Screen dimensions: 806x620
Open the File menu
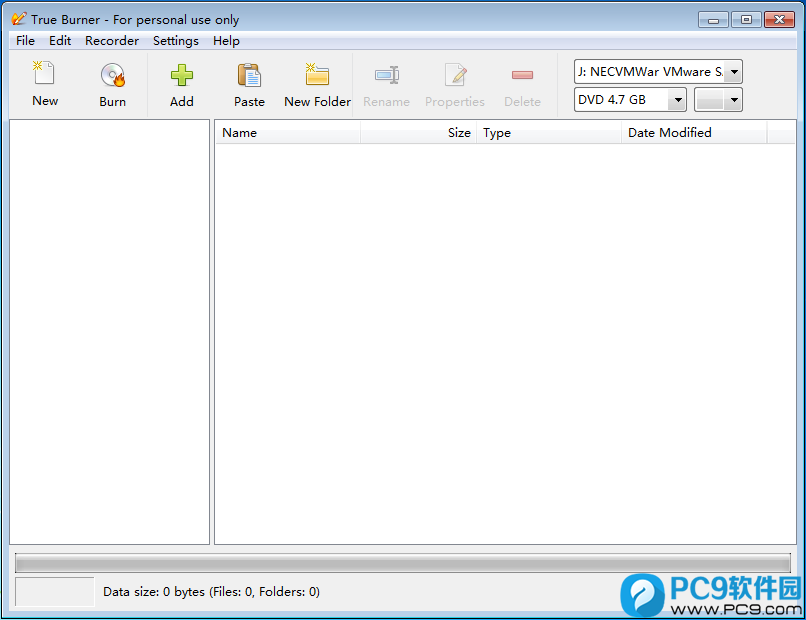click(x=25, y=41)
